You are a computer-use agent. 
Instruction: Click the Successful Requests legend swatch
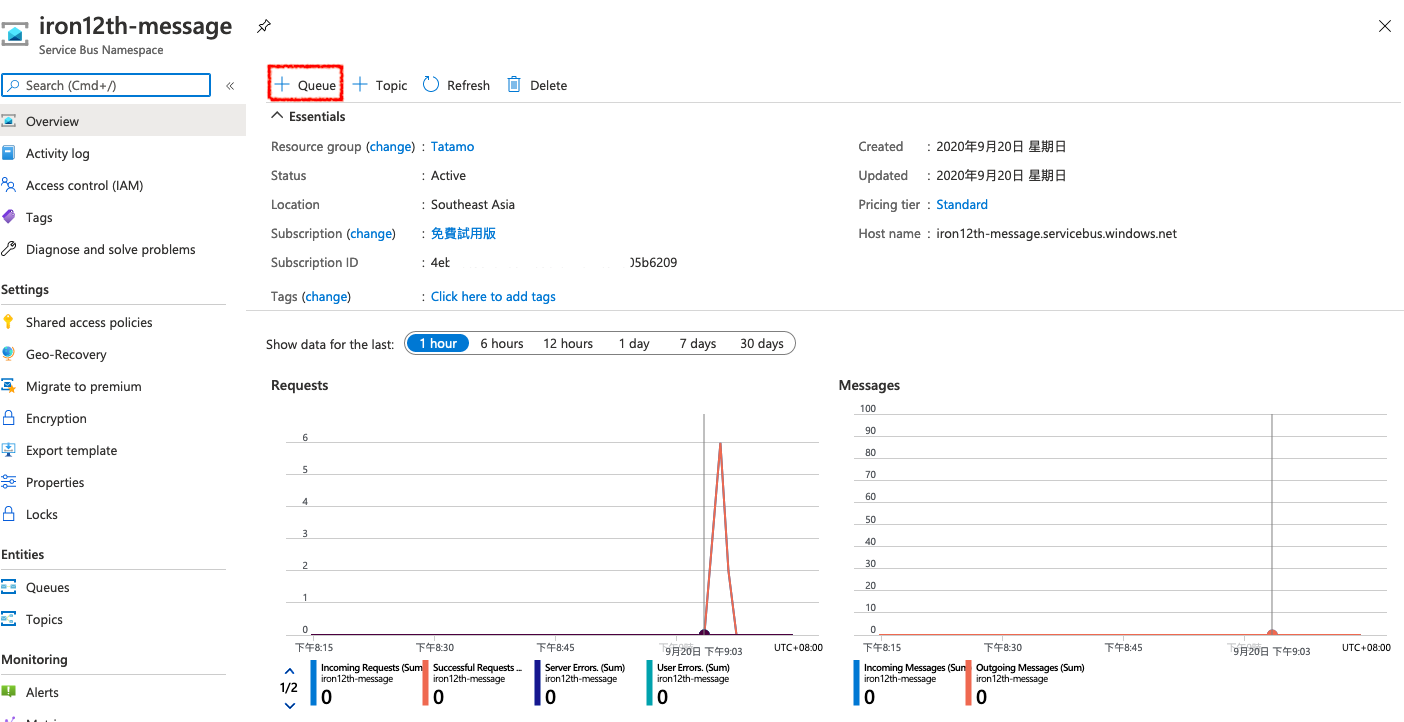(425, 683)
